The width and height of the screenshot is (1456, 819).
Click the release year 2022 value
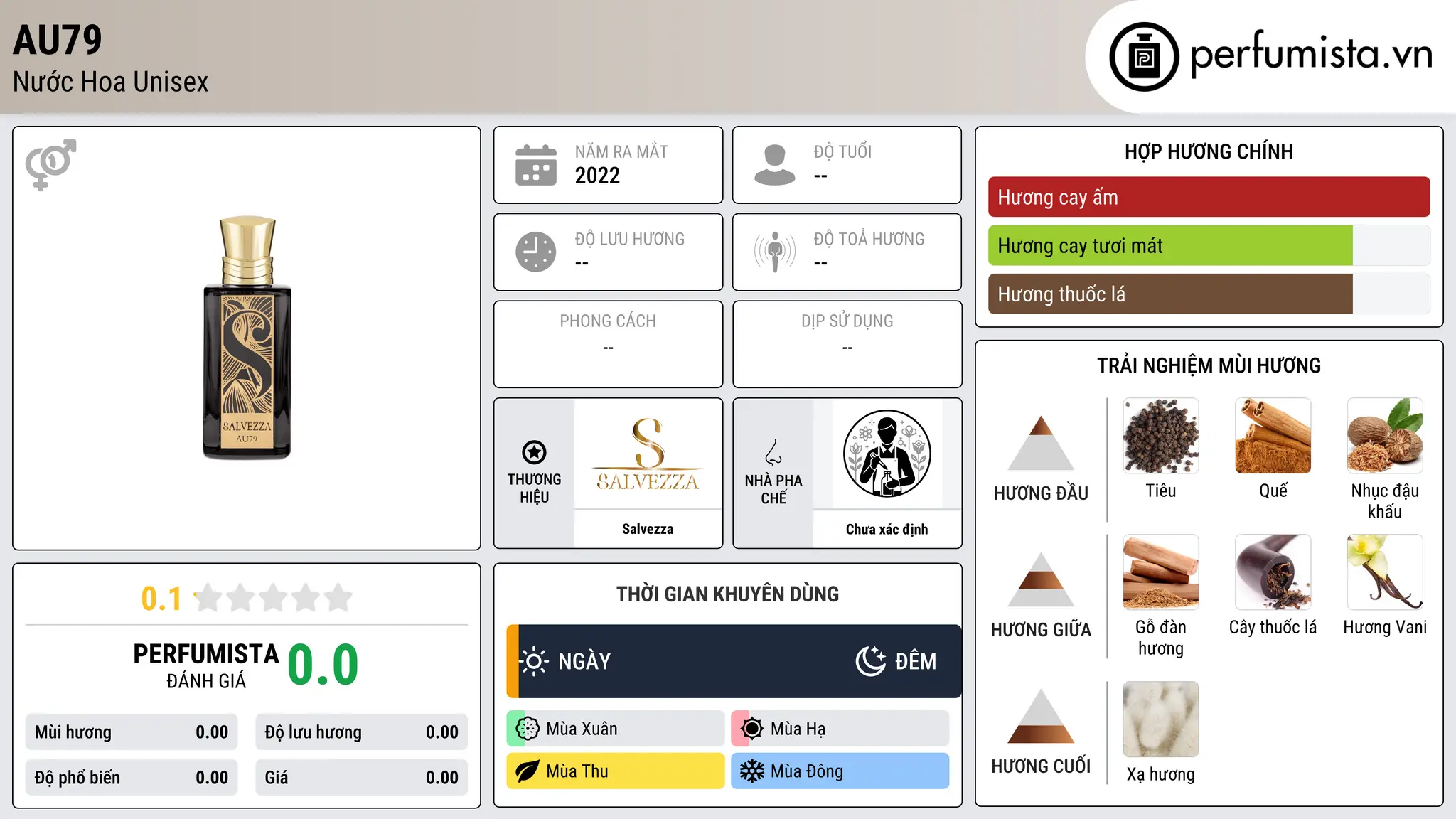[x=597, y=176]
